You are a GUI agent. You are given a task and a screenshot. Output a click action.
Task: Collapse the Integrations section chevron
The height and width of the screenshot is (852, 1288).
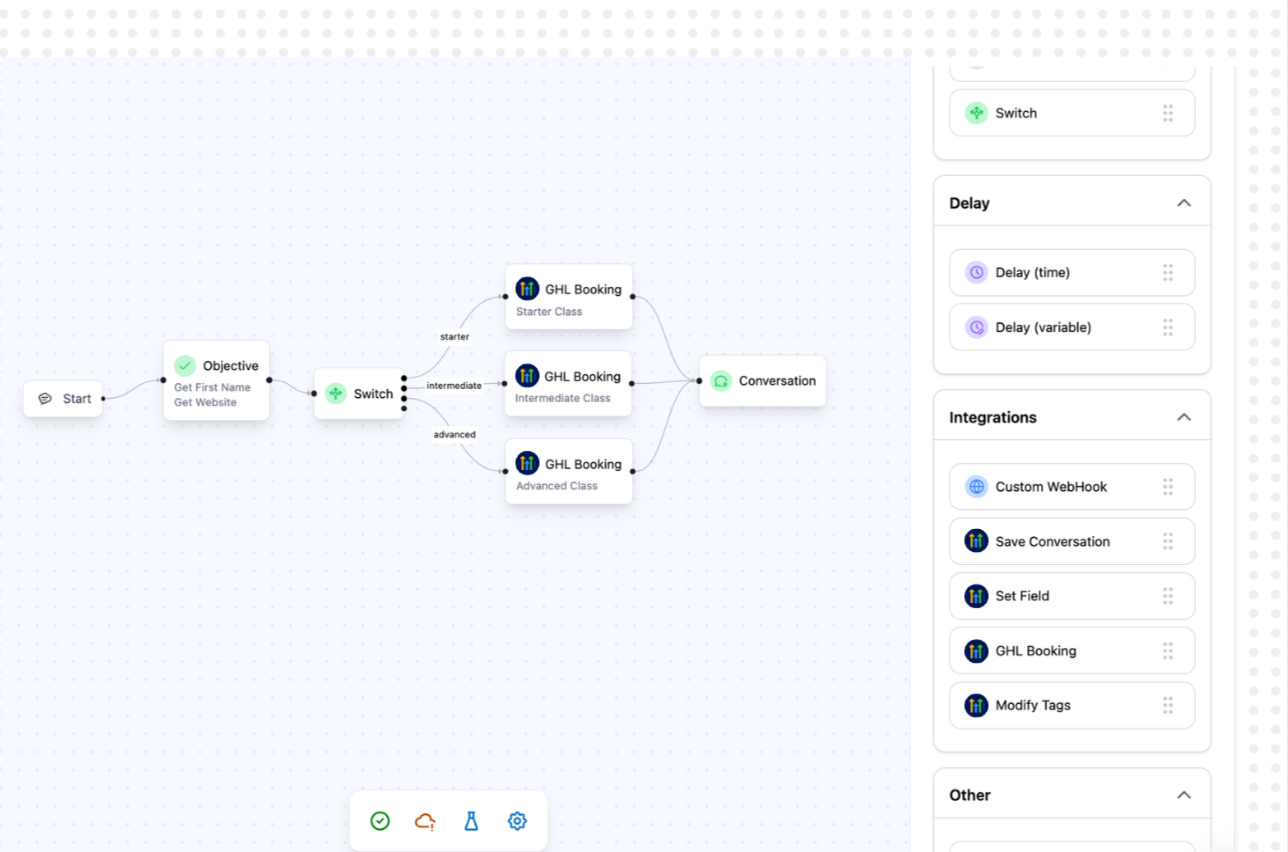(x=1184, y=417)
